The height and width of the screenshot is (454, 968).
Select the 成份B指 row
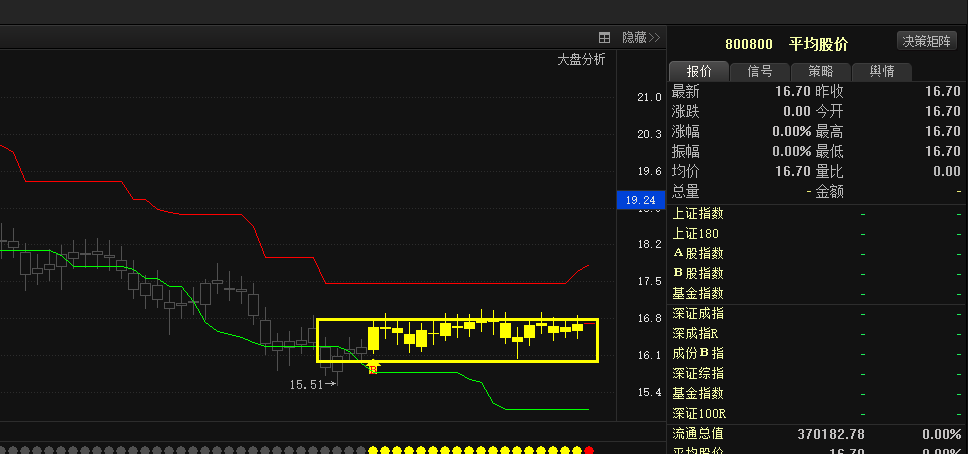817,353
